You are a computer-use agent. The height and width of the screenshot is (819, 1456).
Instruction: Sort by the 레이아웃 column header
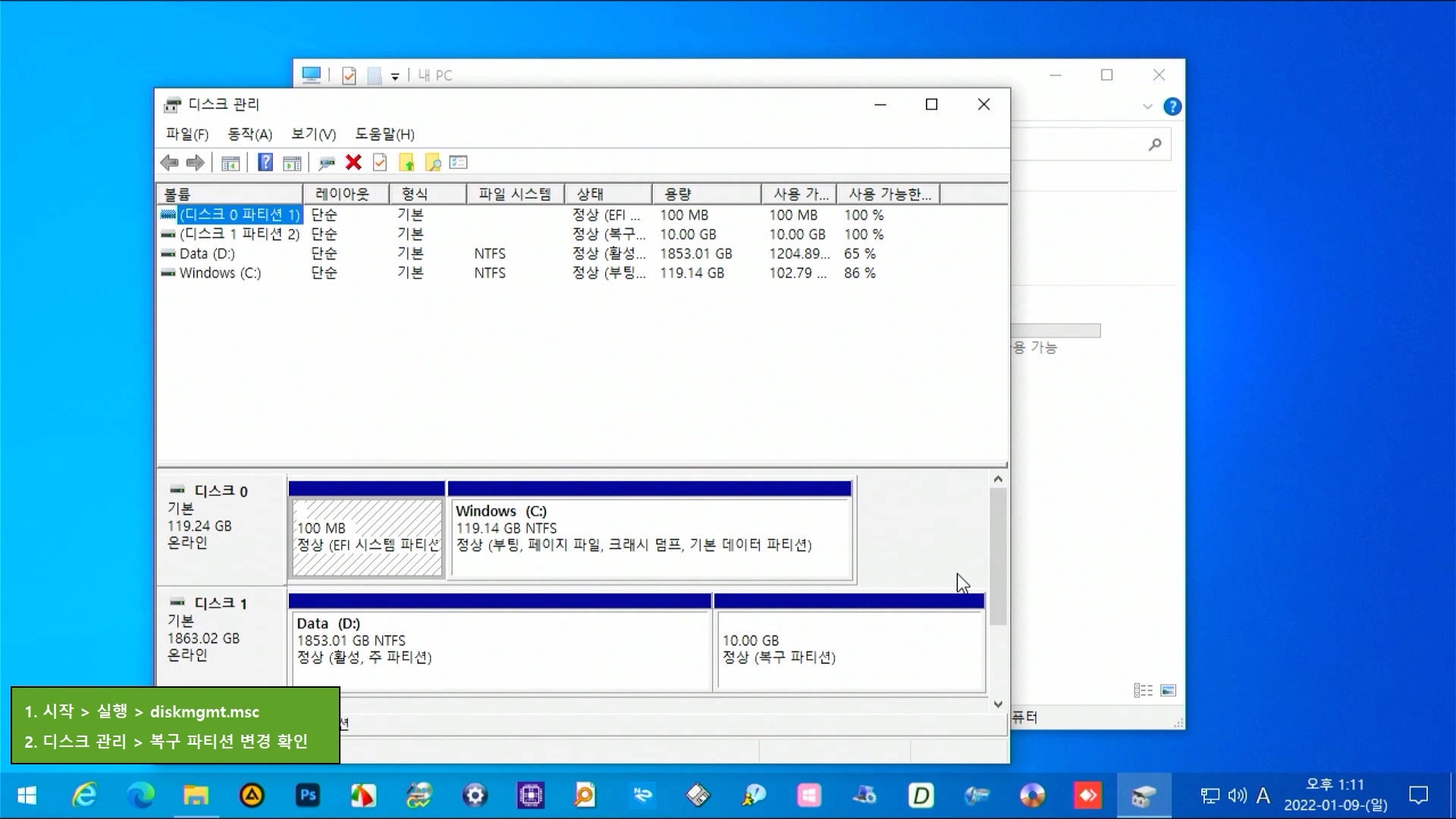(346, 194)
